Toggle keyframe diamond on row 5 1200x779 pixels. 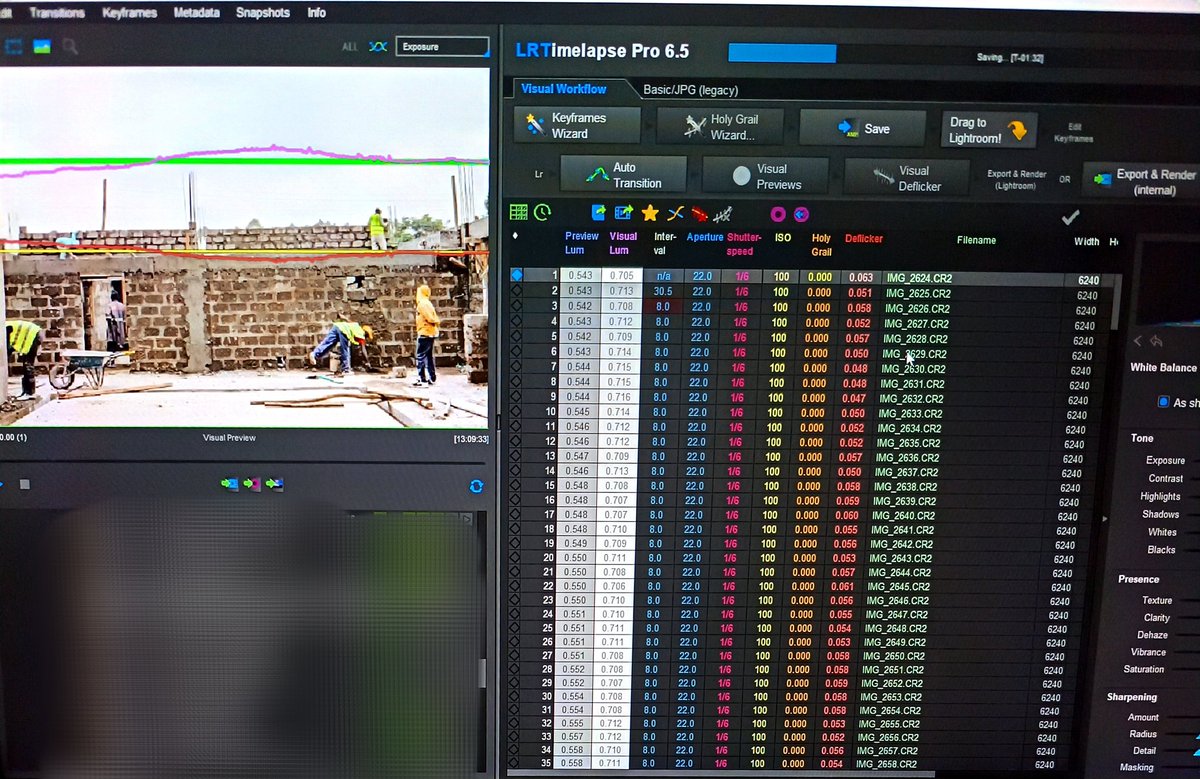coord(517,338)
